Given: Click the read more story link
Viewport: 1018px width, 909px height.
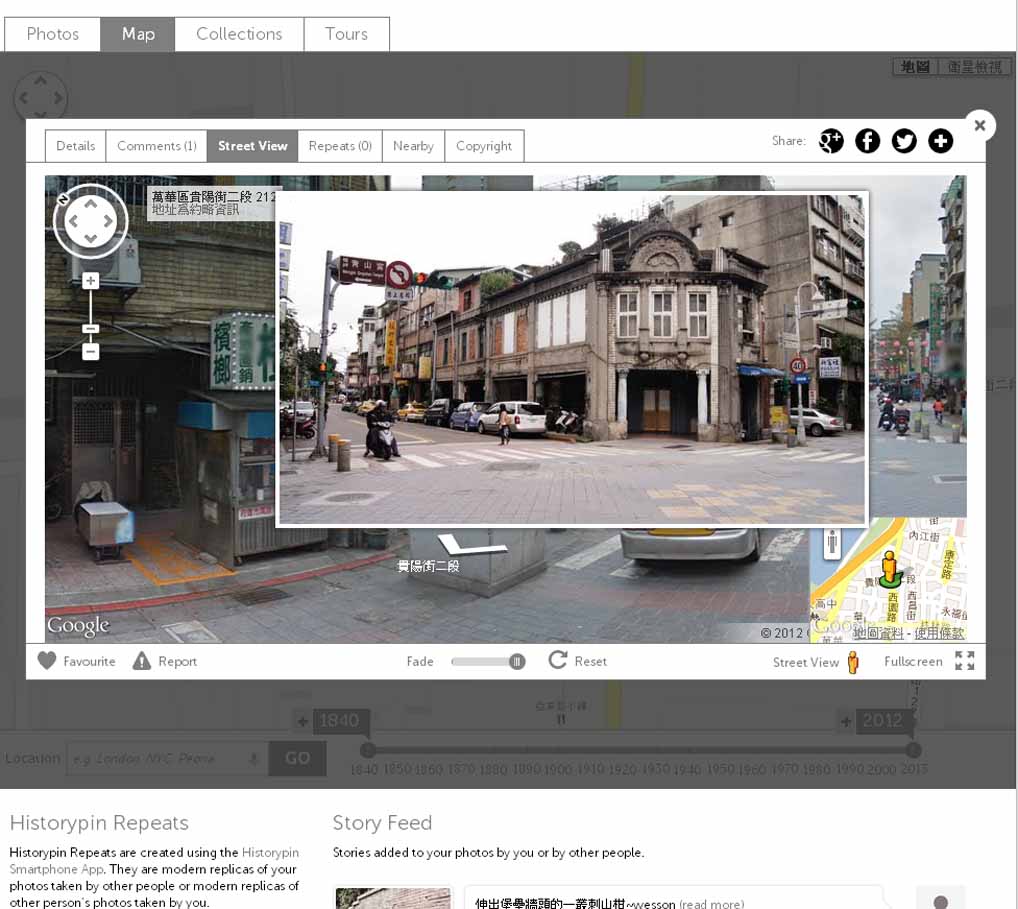Looking at the screenshot, I should 712,903.
